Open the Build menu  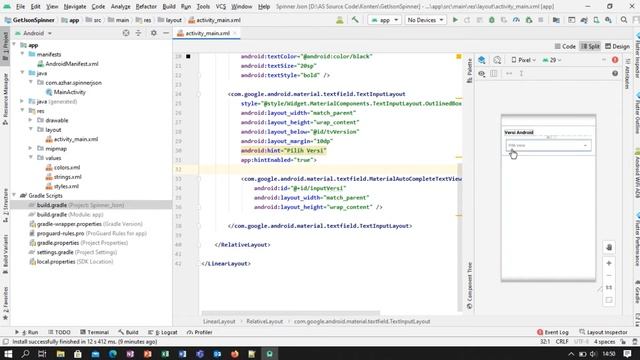pos(169,7)
